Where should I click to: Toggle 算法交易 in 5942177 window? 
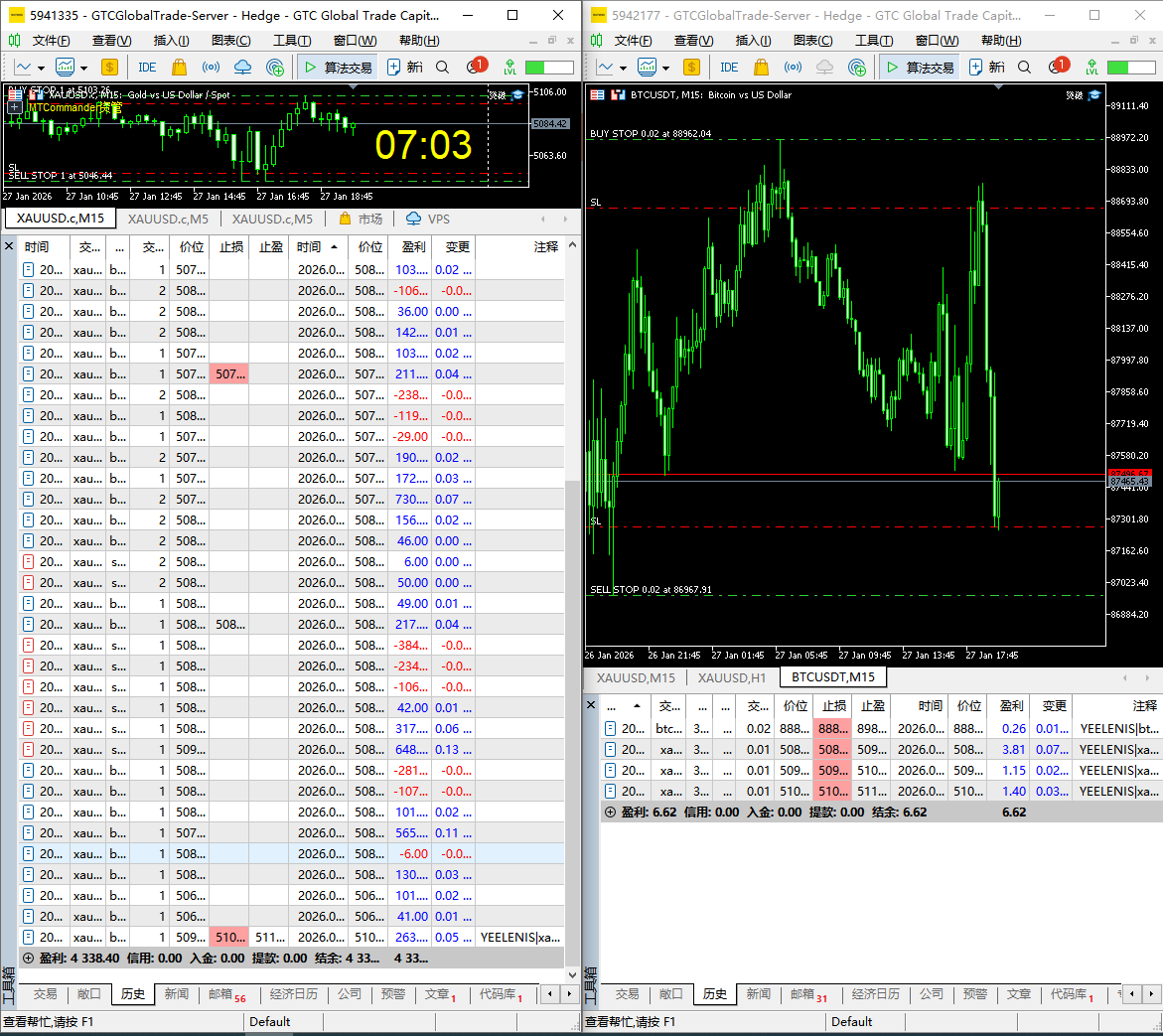pos(921,68)
